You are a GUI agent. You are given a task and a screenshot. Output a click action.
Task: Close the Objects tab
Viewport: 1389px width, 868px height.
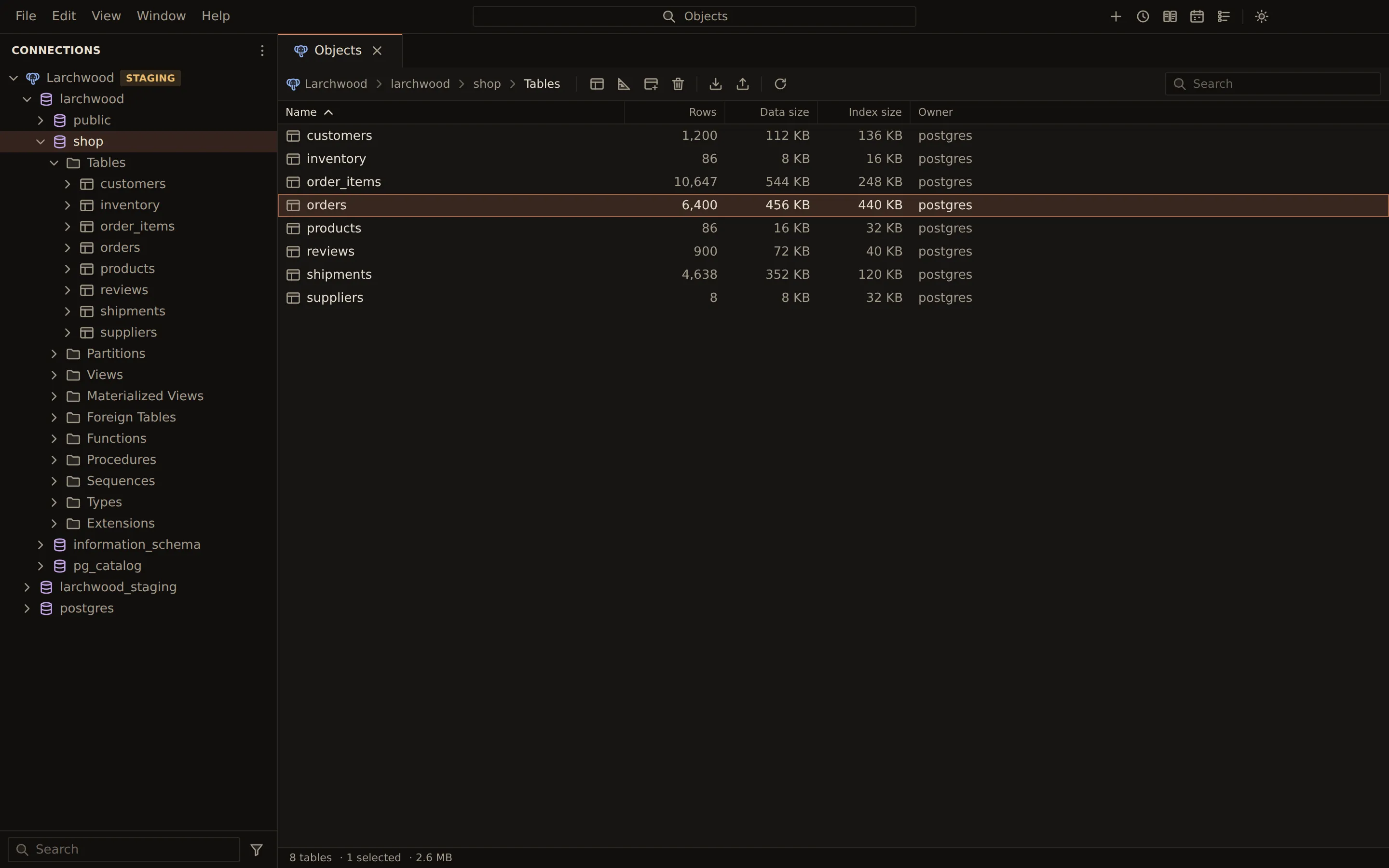[377, 51]
